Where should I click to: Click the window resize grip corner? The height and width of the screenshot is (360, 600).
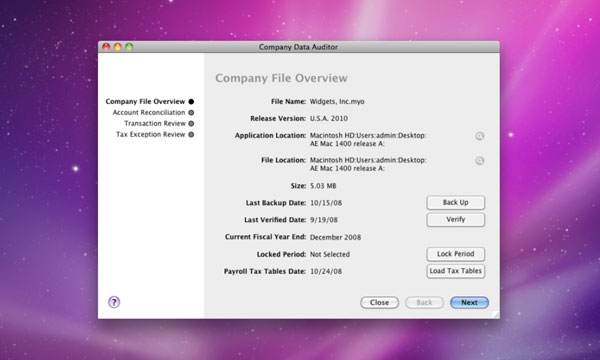[496, 314]
